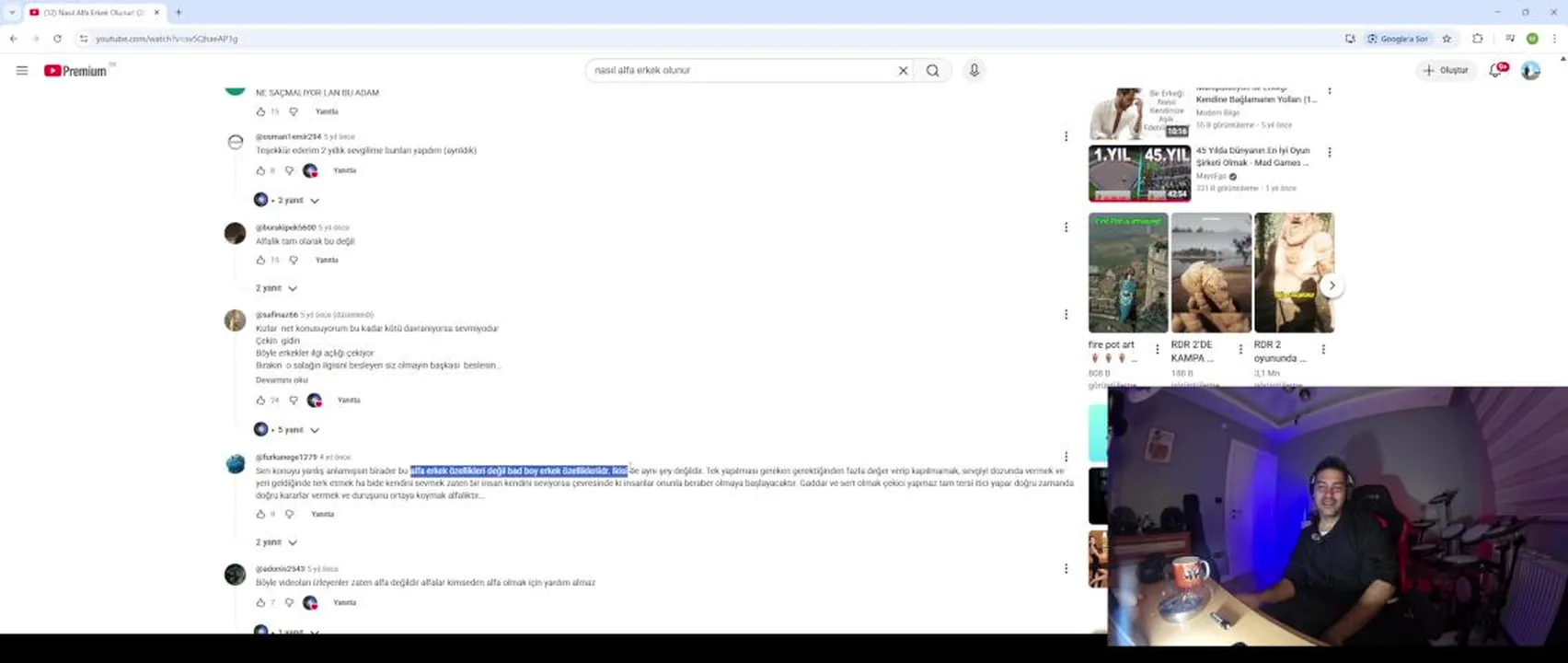Click creator heart badge on @safinaz66 comment
The image size is (1568, 663).
[315, 400]
